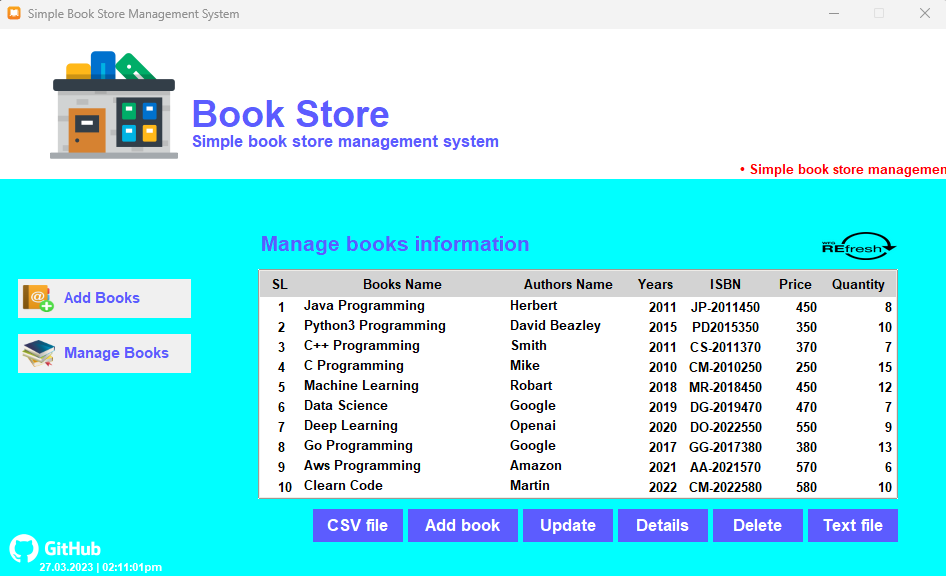Open the GitHub text link
Screen dimensions: 946x576
72,549
